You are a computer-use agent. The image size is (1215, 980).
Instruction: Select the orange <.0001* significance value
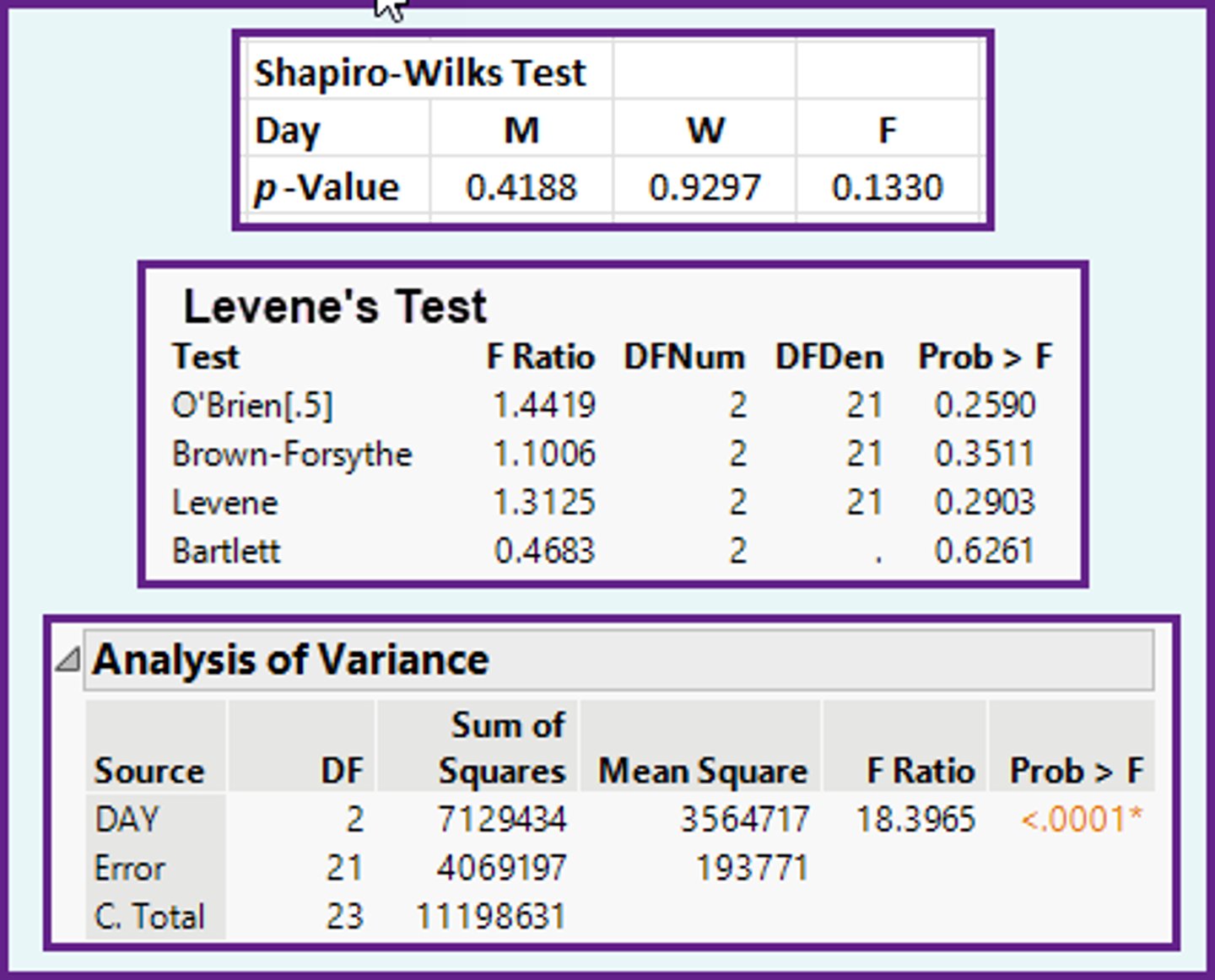click(x=1081, y=819)
